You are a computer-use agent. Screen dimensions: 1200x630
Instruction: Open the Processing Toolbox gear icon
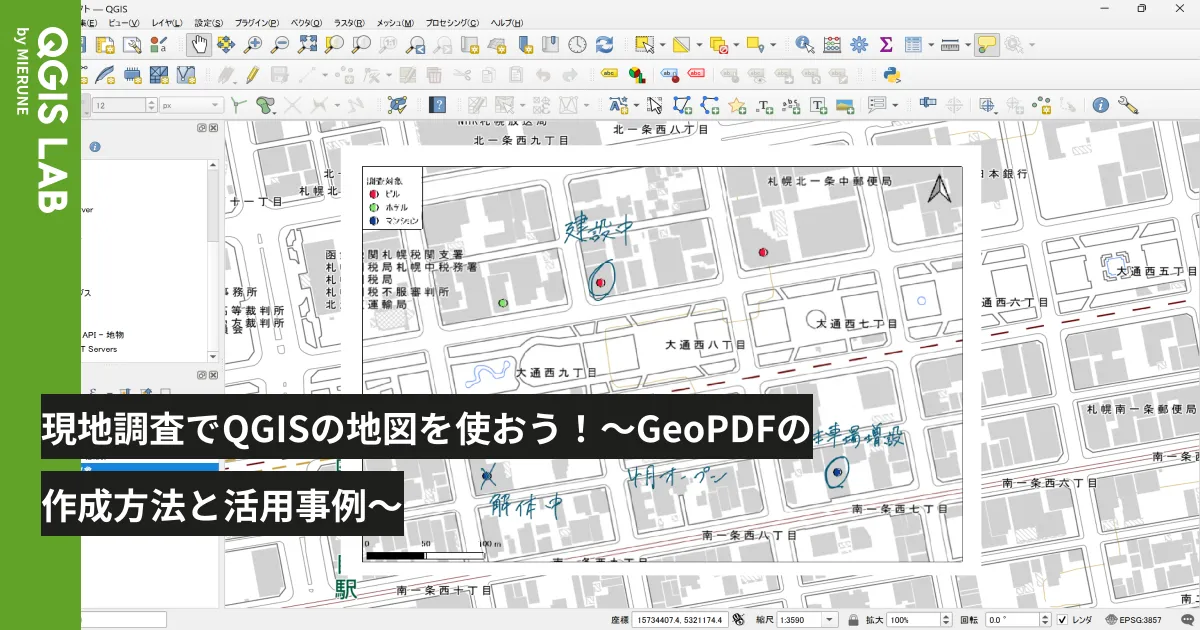(859, 44)
